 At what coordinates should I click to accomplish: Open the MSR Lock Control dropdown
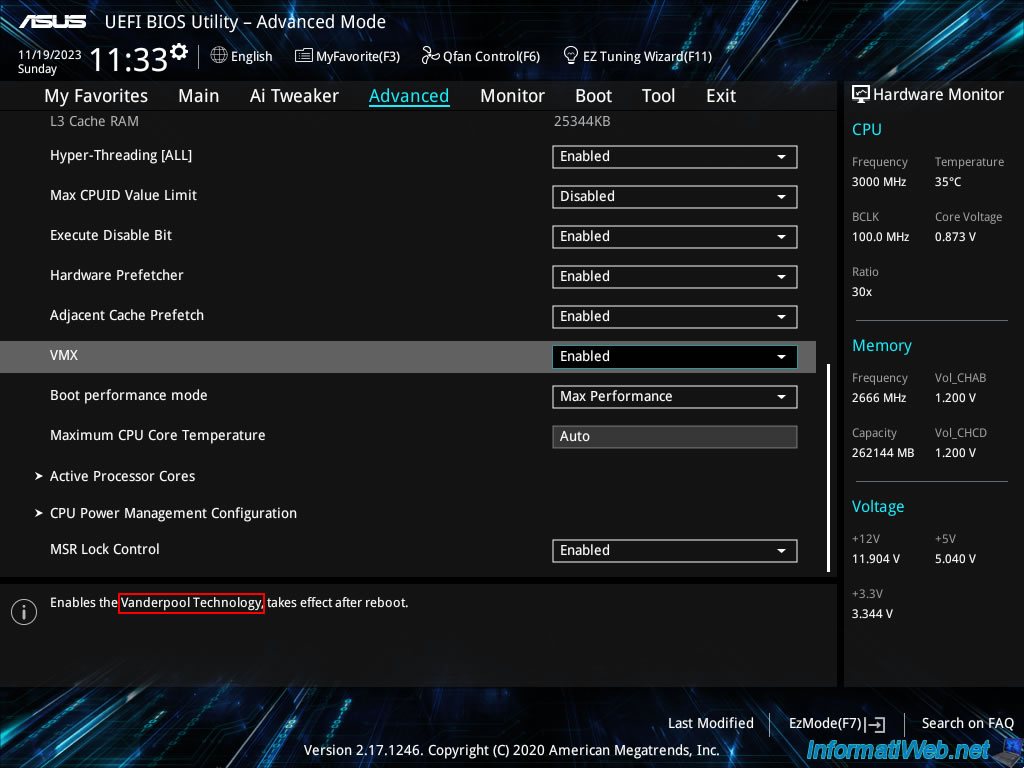coord(674,550)
